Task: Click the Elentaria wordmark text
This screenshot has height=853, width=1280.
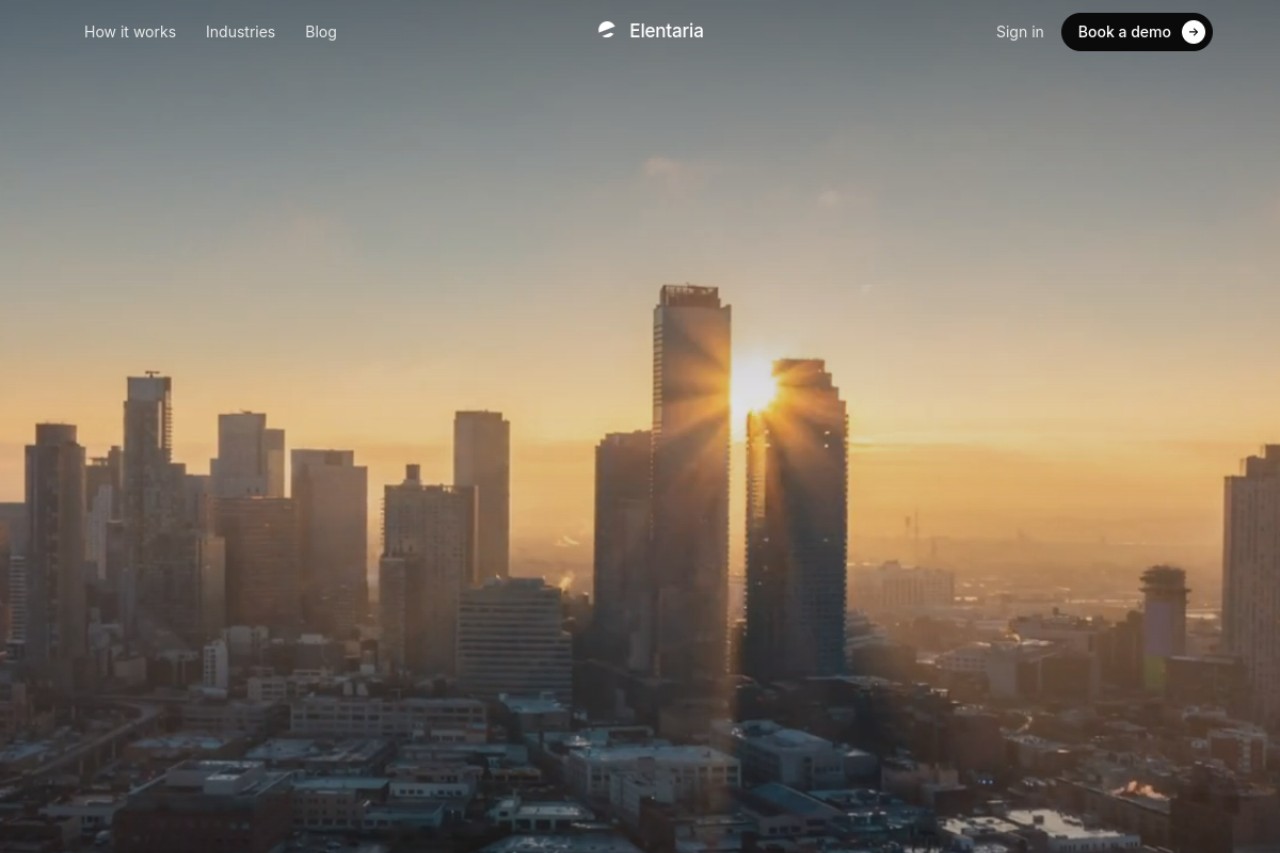Action: 666,31
